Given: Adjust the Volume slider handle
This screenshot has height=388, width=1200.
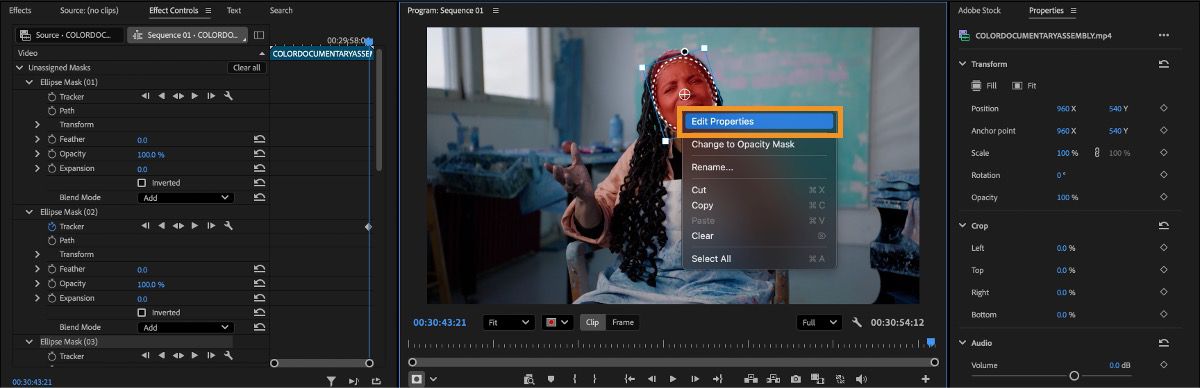Looking at the screenshot, I should (x=1074, y=376).
